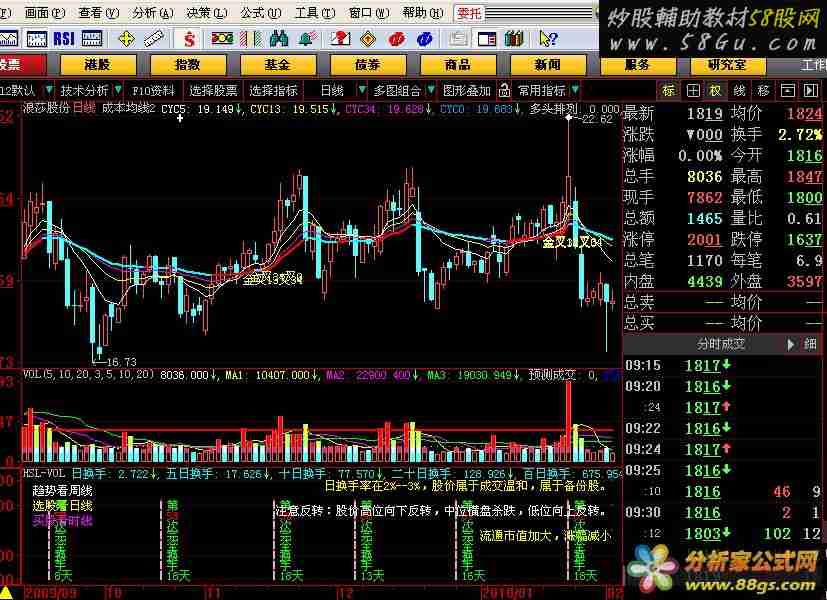827x600 pixels.
Task: Click the yellow diamond sign icon
Action: click(368, 38)
